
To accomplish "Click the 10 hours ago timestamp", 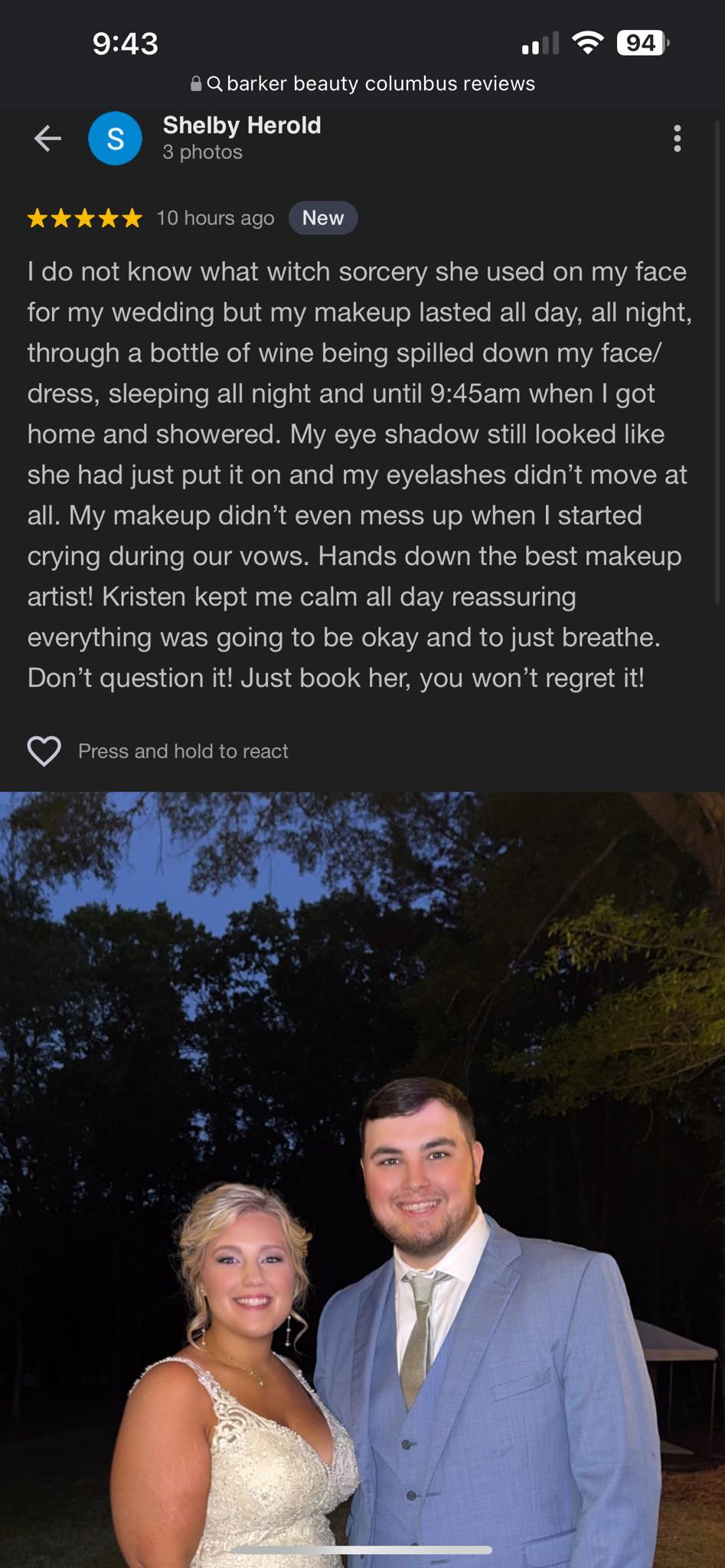I will (215, 218).
